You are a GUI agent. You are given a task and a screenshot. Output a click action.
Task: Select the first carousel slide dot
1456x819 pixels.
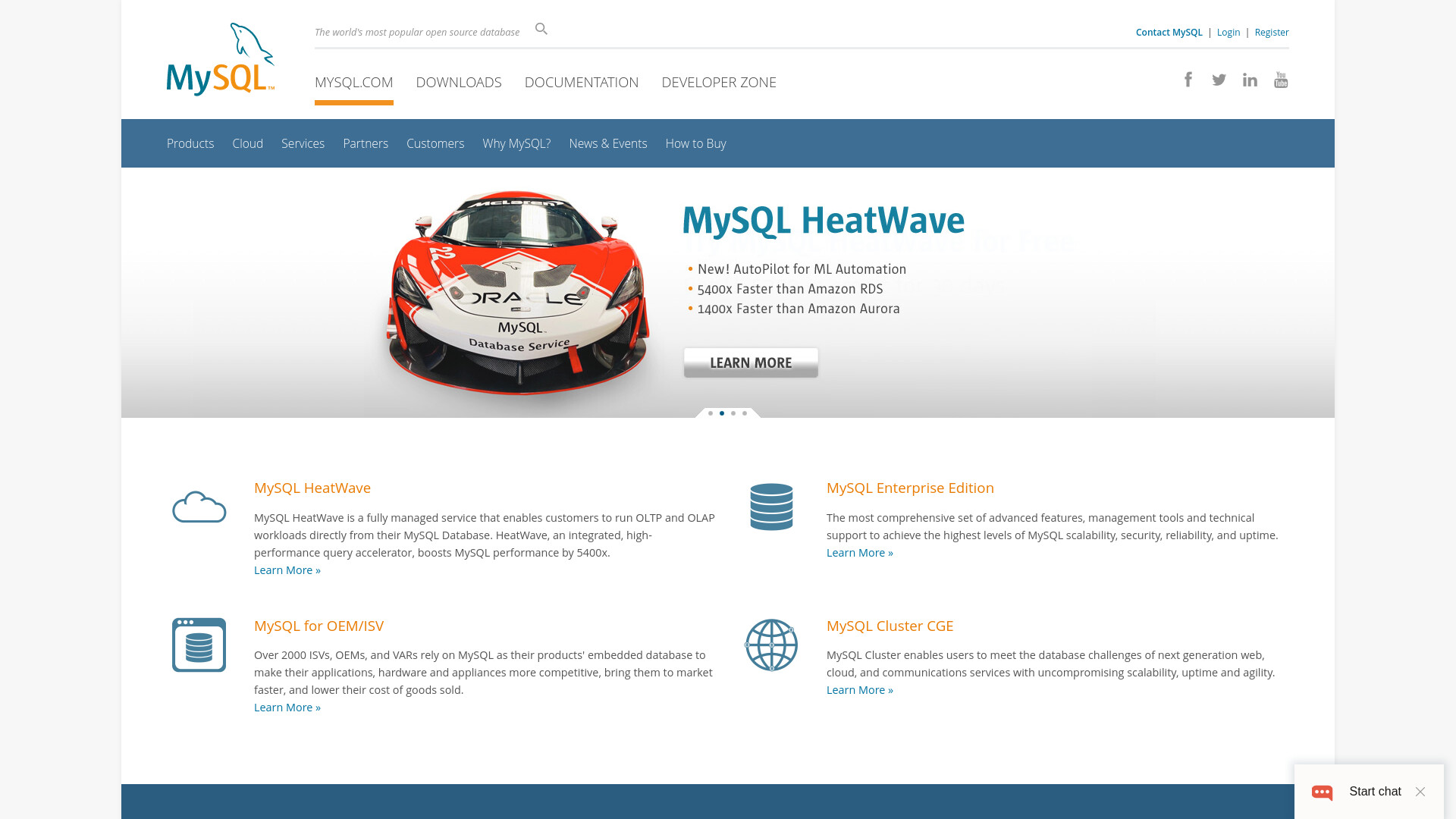[x=711, y=413]
